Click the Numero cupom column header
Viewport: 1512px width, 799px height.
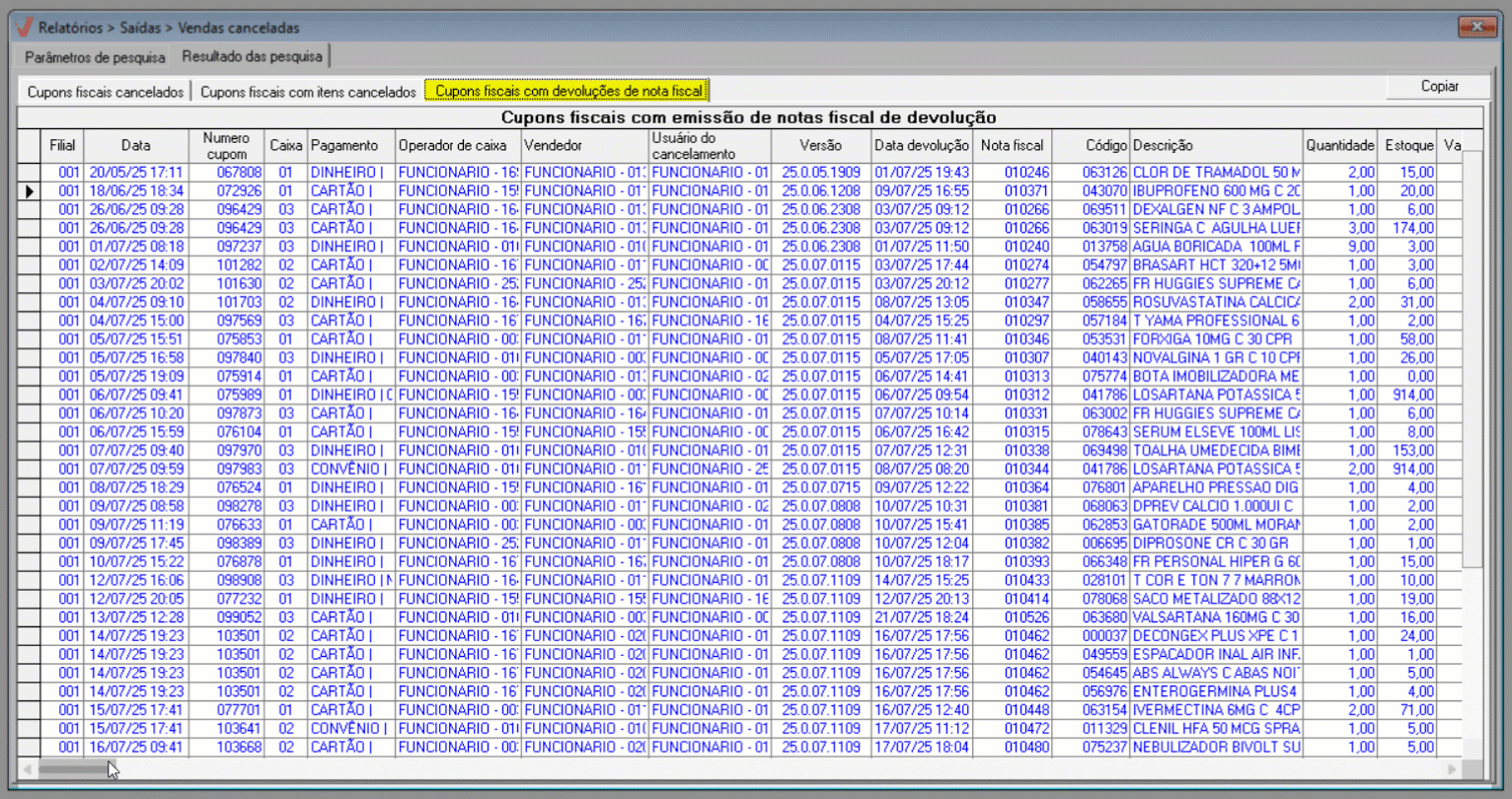(227, 146)
